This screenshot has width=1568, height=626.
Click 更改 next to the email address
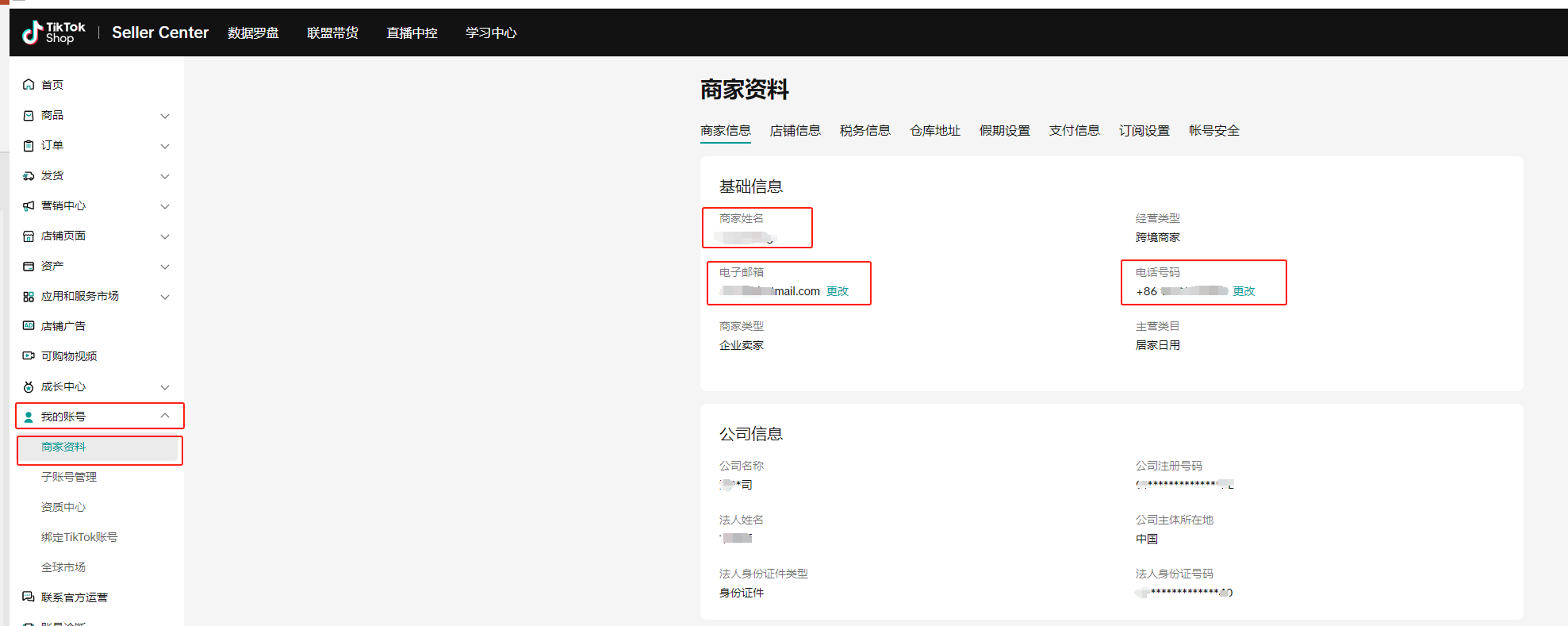point(838,291)
